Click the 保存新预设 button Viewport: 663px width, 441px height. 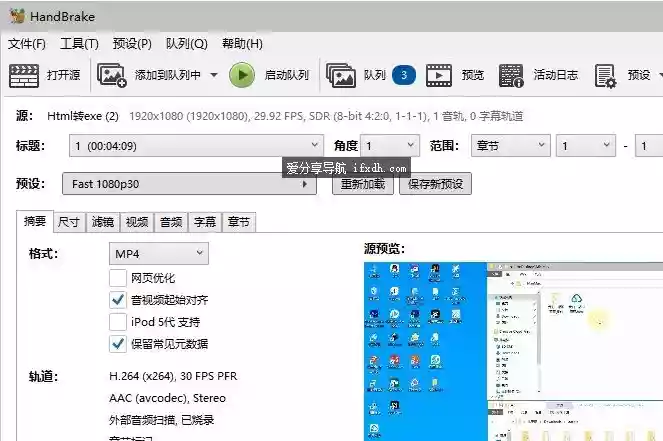tap(436, 184)
